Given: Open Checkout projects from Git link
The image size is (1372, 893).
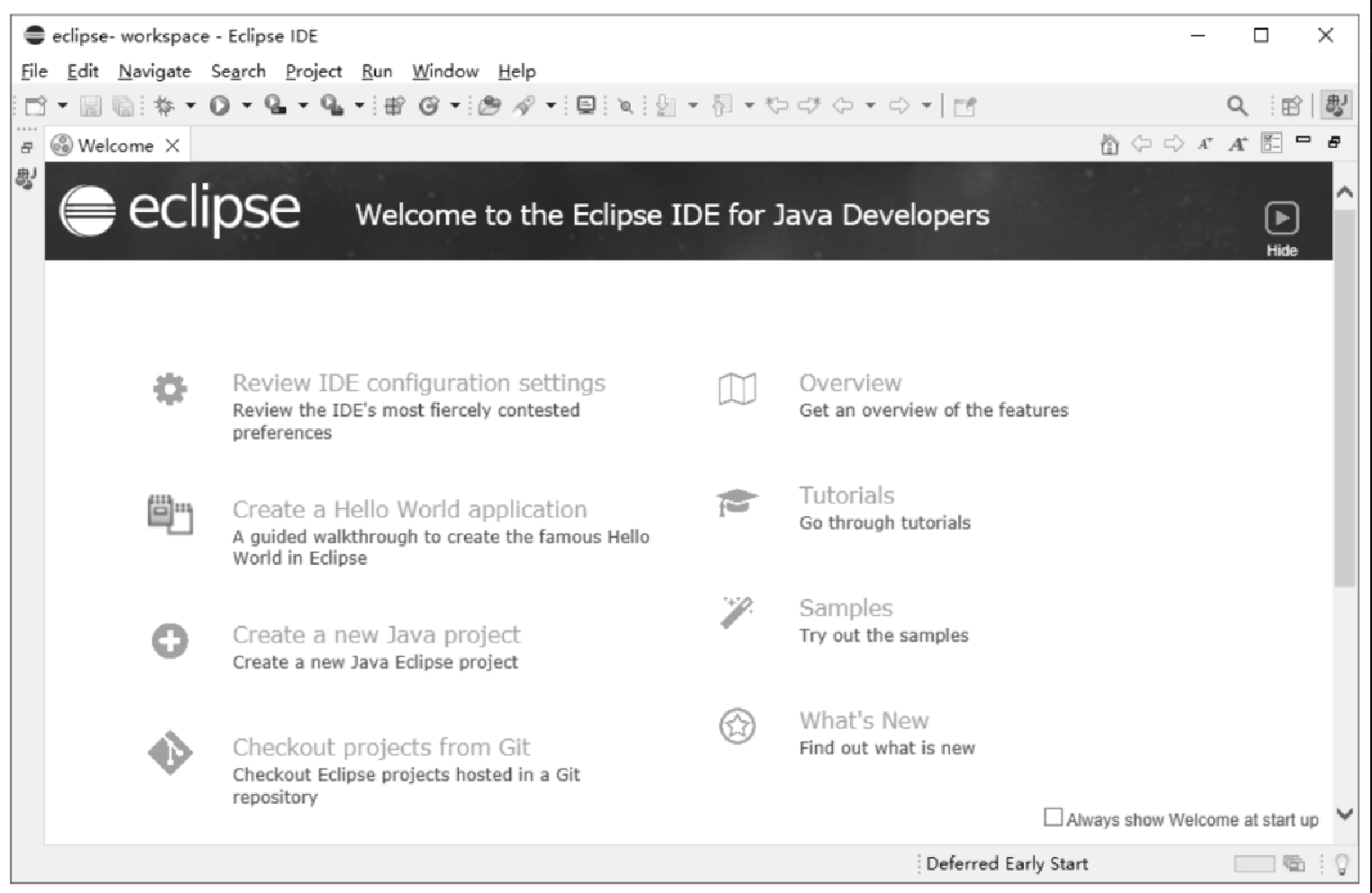Looking at the screenshot, I should click(x=381, y=747).
